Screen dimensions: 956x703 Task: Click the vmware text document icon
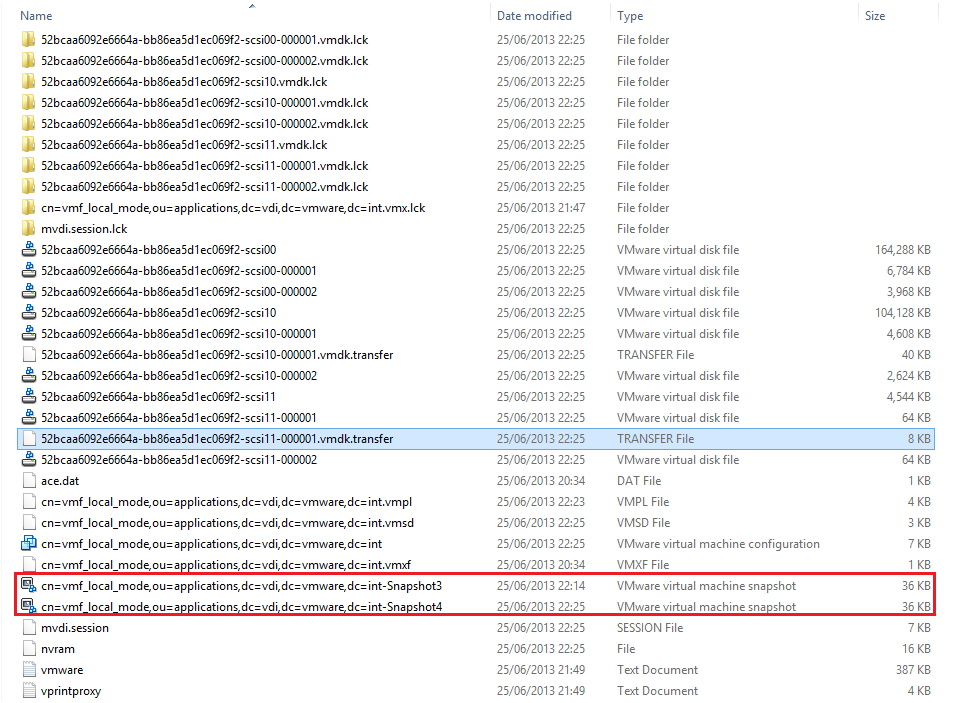tap(29, 670)
